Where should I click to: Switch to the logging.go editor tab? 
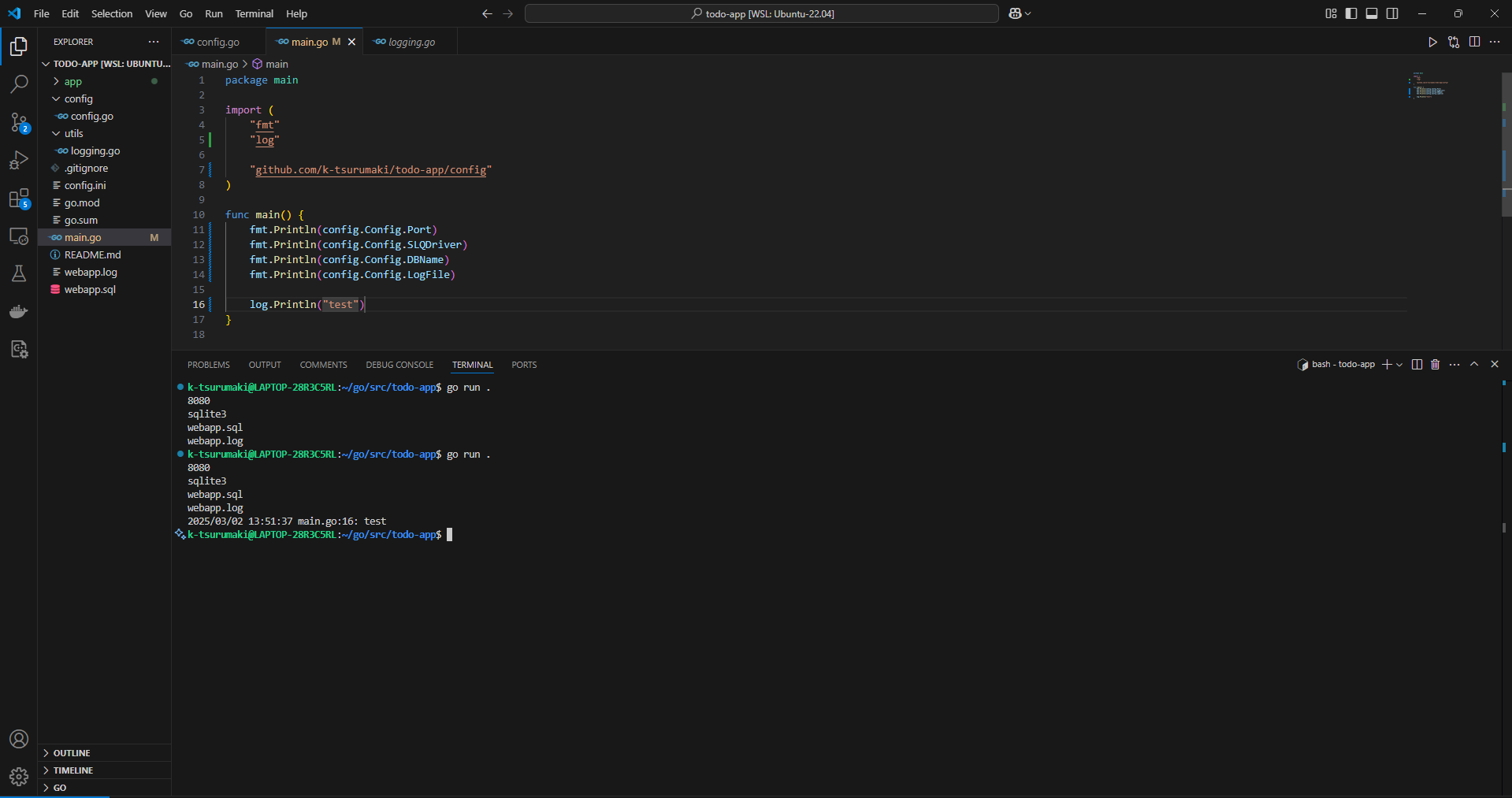pos(410,43)
